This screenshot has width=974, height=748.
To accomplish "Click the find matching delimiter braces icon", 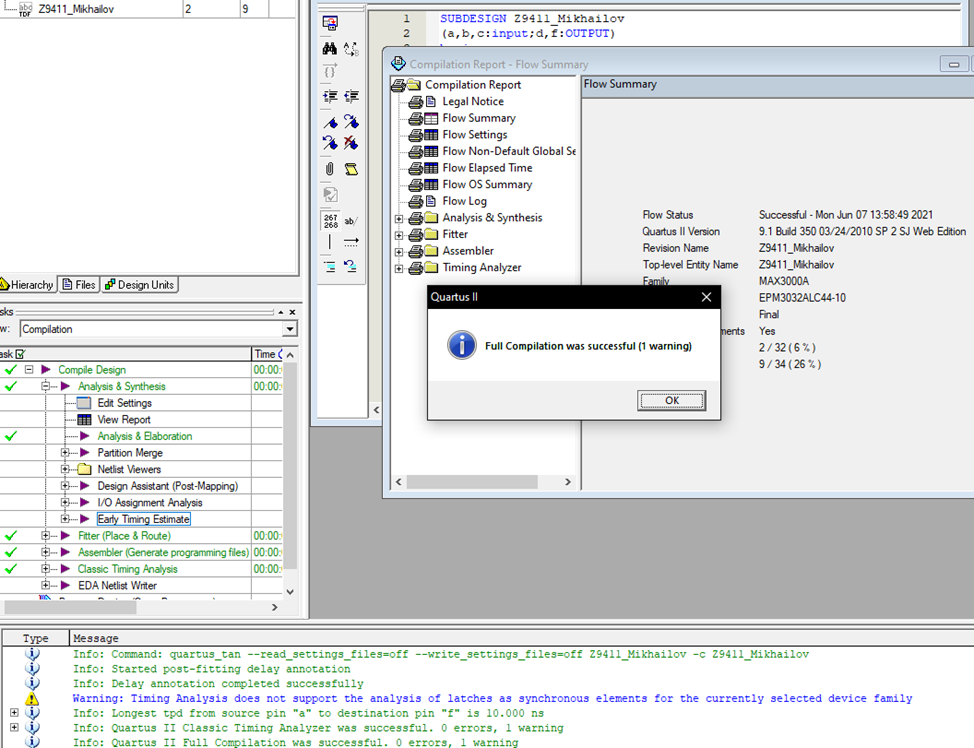I will click(x=330, y=71).
